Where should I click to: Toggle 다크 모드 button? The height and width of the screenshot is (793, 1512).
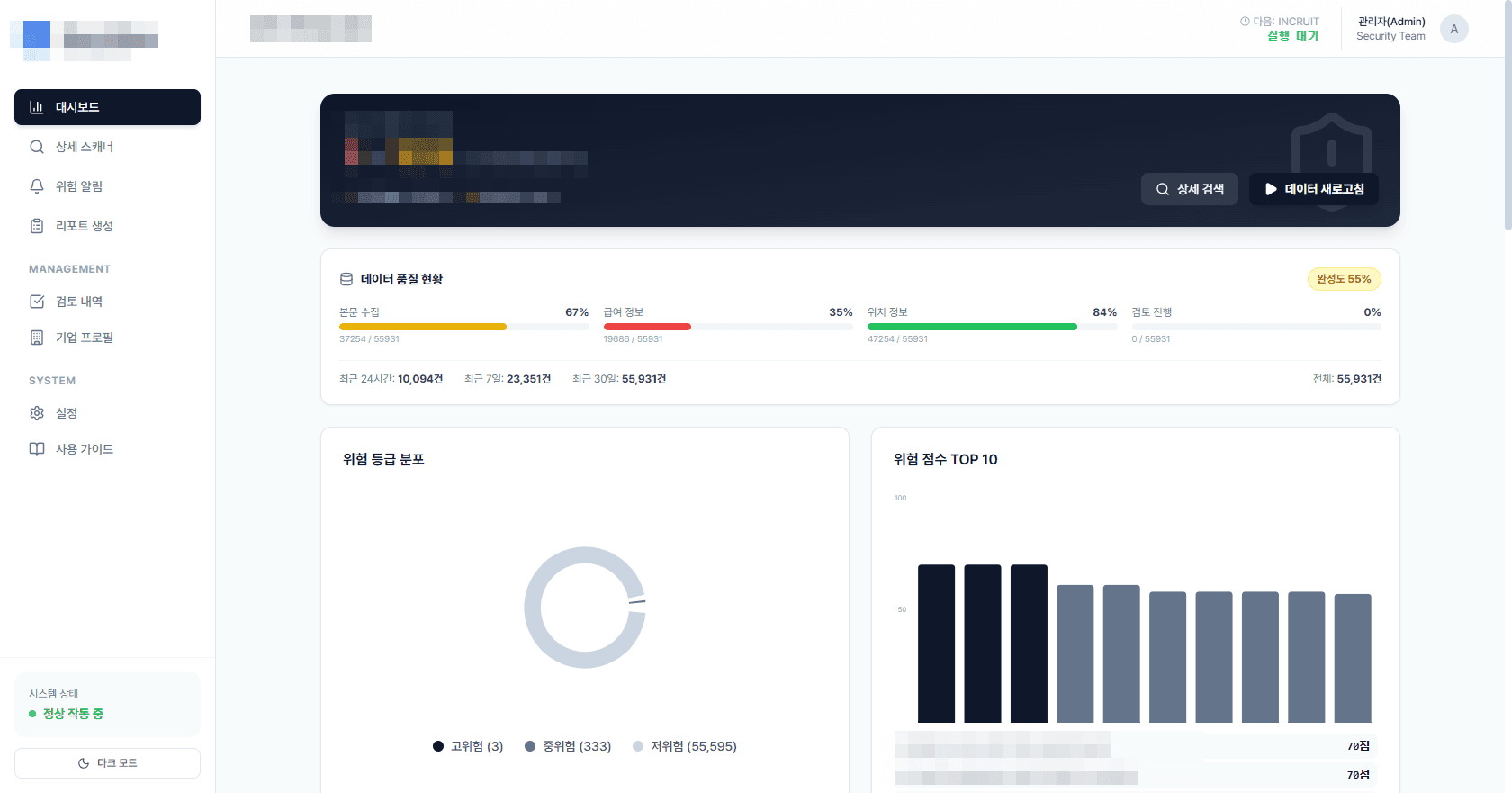[x=107, y=763]
